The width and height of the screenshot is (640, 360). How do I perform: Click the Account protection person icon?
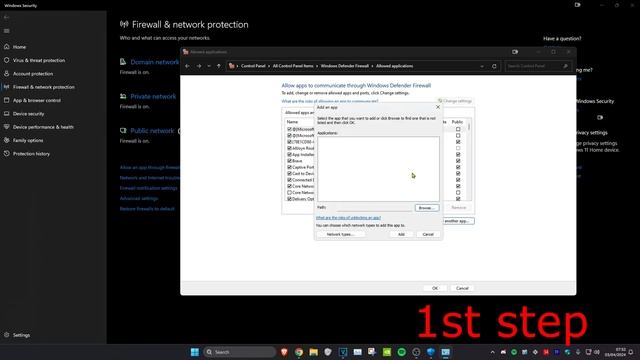[x=7, y=73]
